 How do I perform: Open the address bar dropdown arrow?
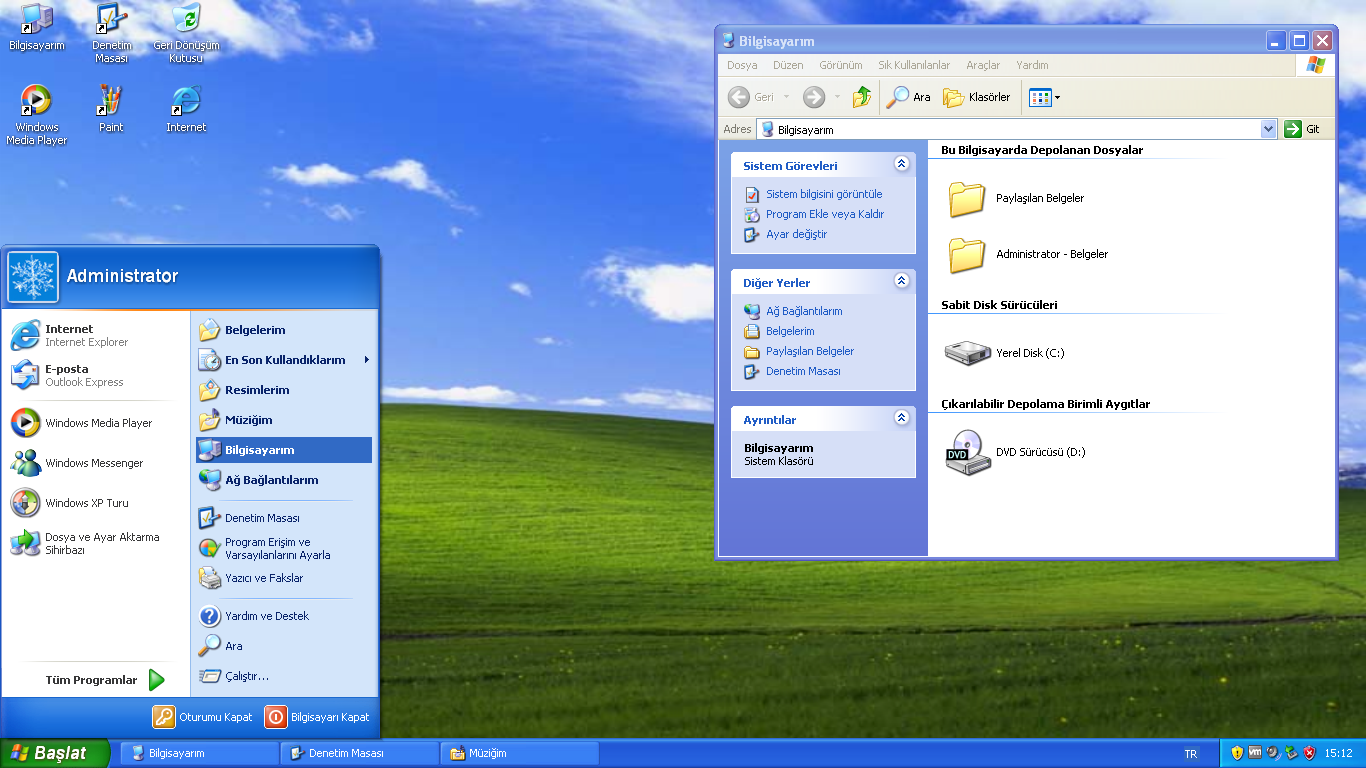tap(1268, 129)
